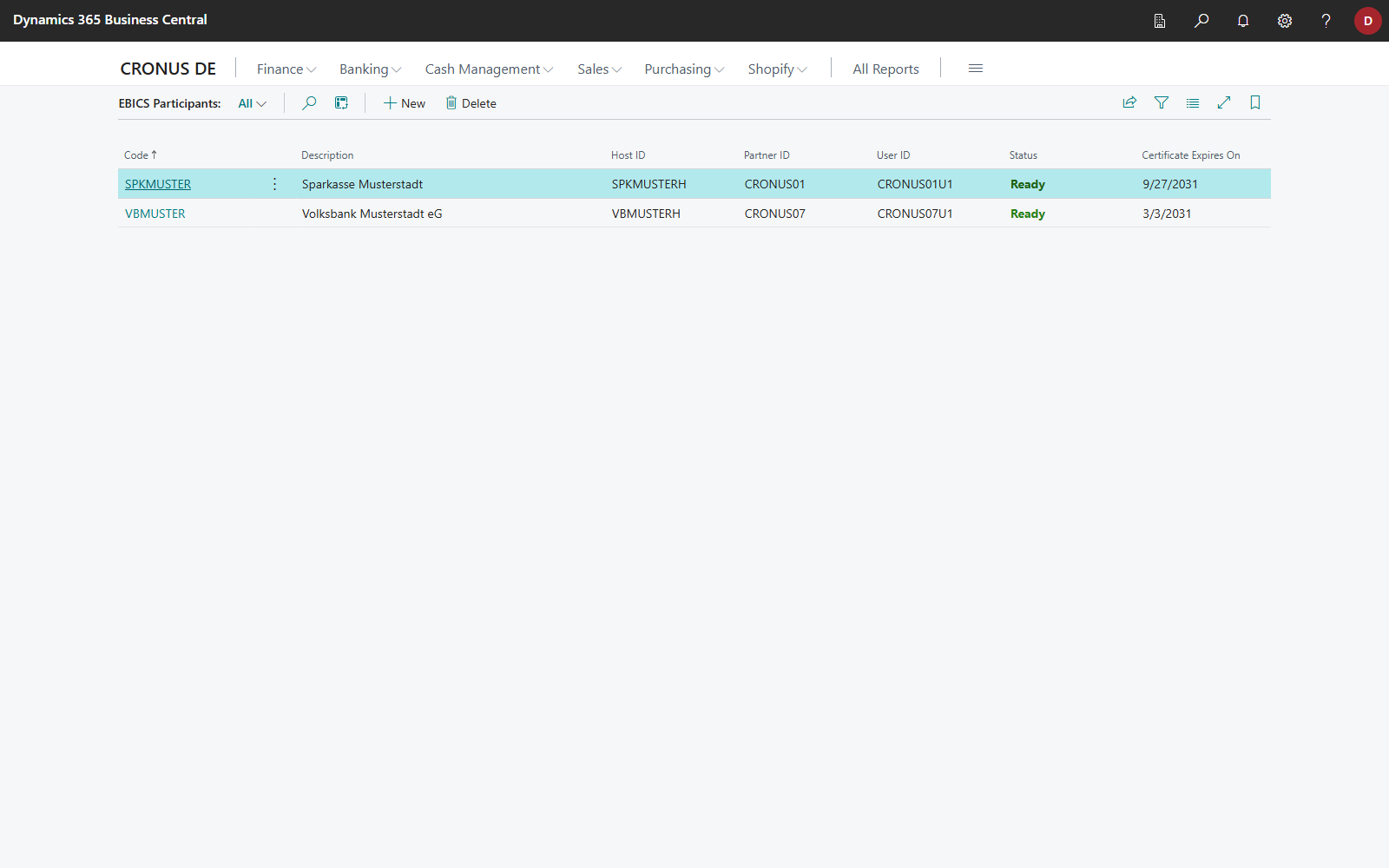The image size is (1389, 868).
Task: Toggle the filter pane funnel icon
Action: coord(1162,103)
